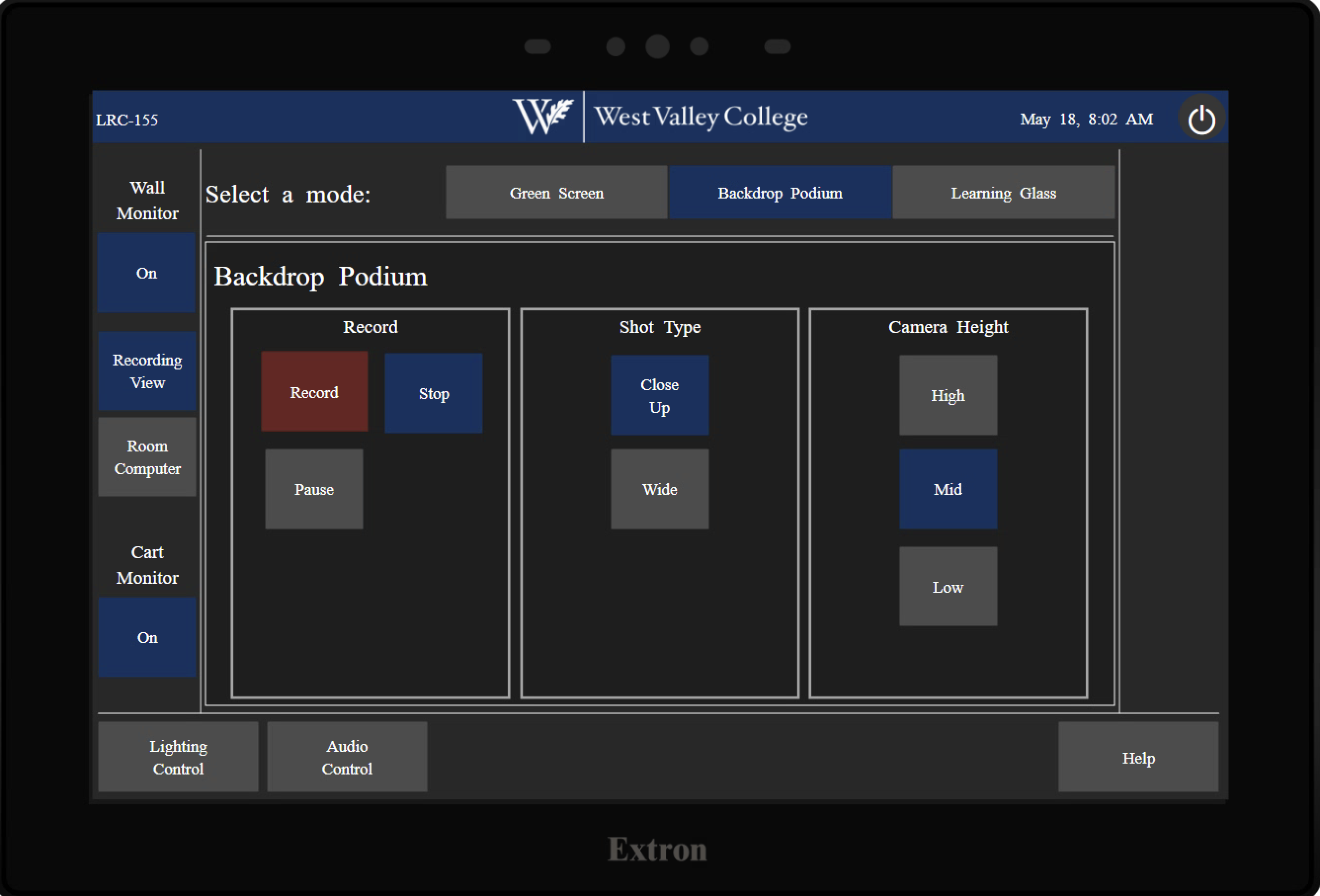Choose Wide shot type
1320x896 pixels.
point(660,489)
